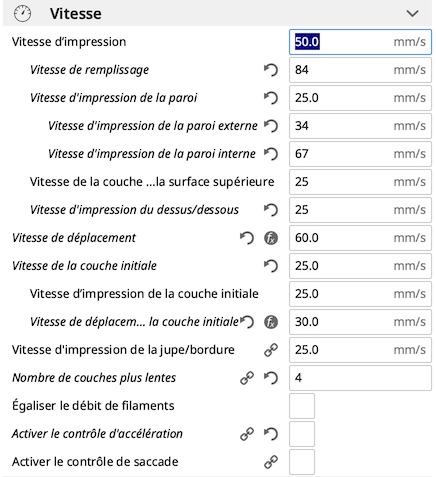Viewport: 436px width, 477px height.
Task: Collapse the Vitesse section with the chevron
Action: (x=412, y=14)
